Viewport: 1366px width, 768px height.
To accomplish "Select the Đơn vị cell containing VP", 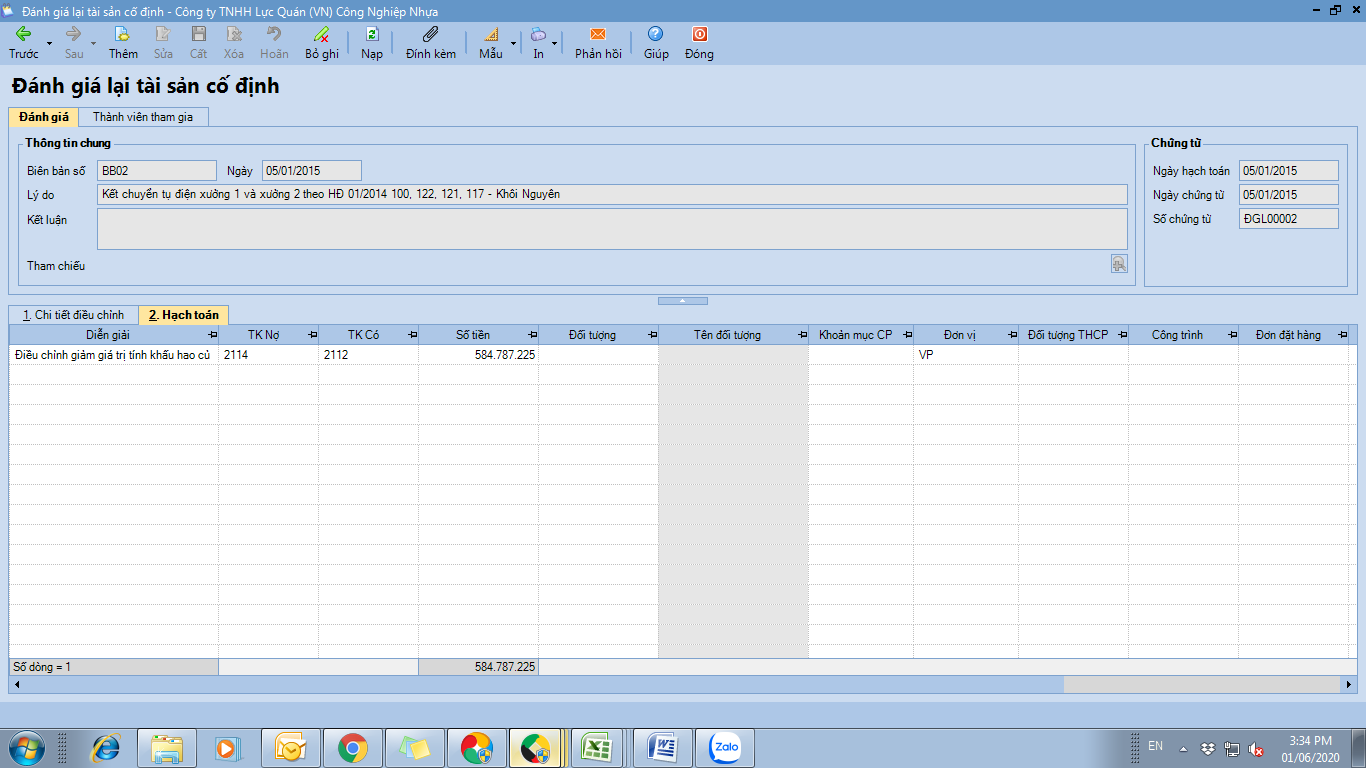I will coord(965,355).
